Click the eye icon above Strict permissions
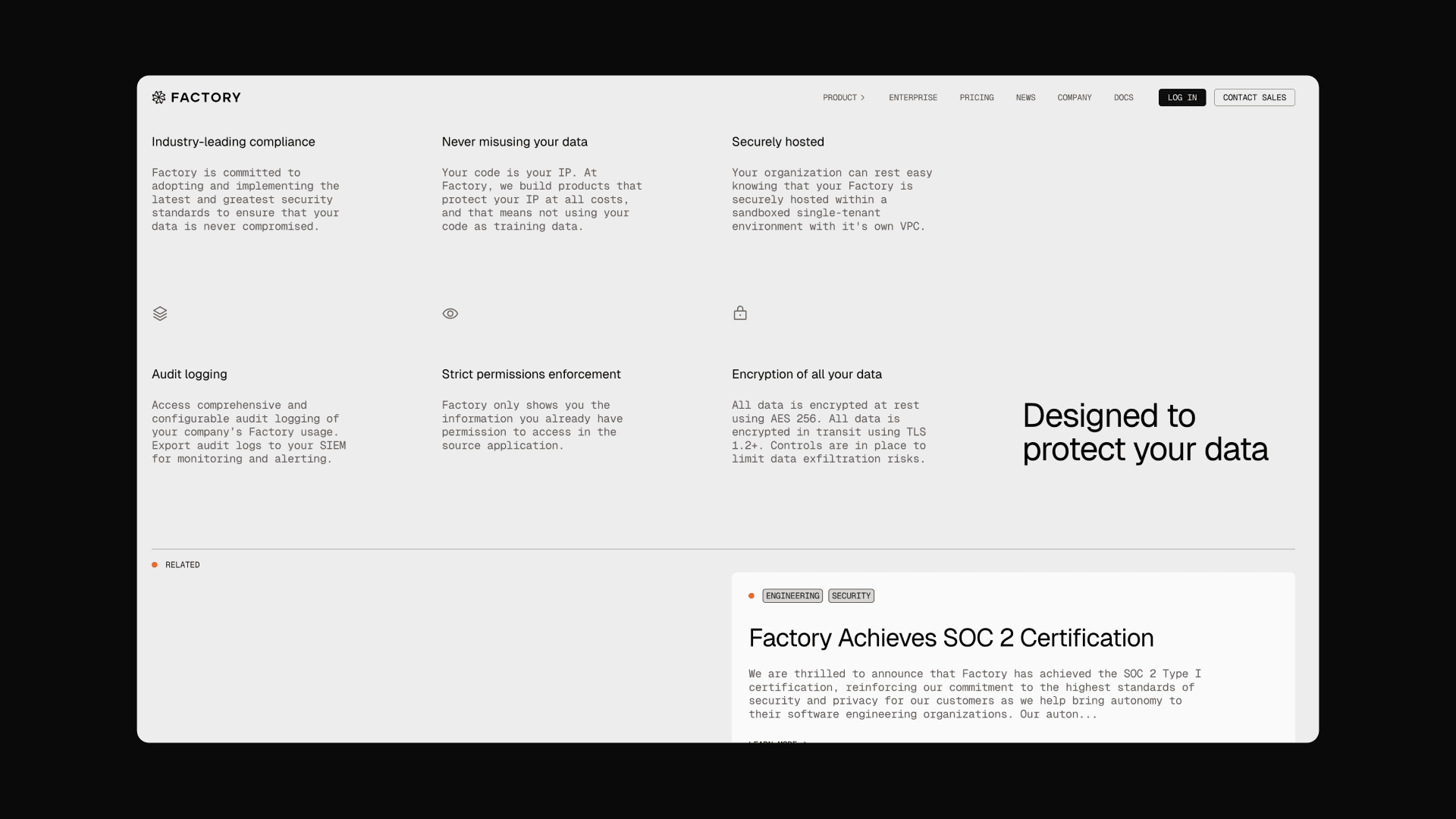The height and width of the screenshot is (819, 1456). click(x=450, y=313)
